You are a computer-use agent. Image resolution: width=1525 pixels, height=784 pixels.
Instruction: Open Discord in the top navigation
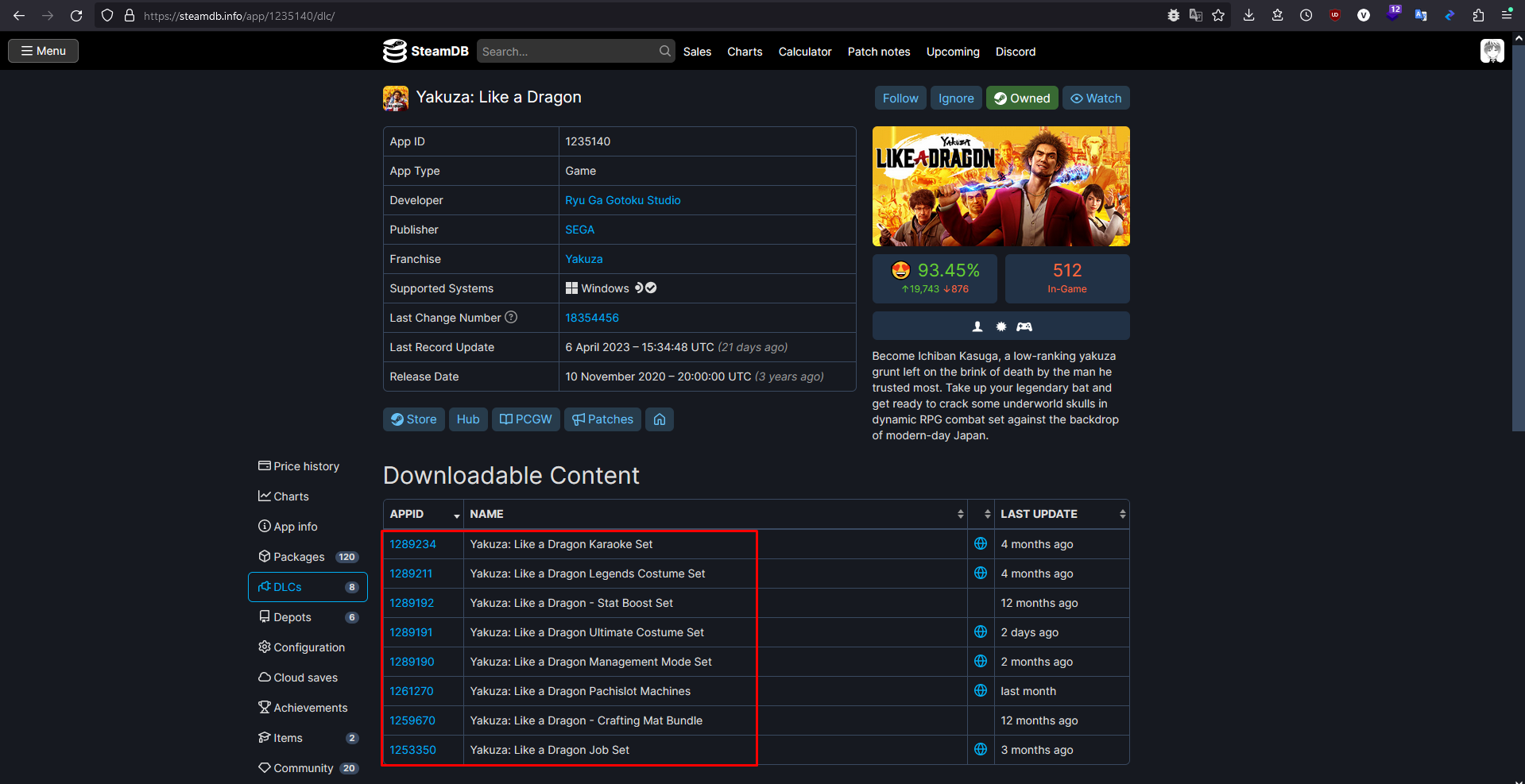[x=1016, y=52]
